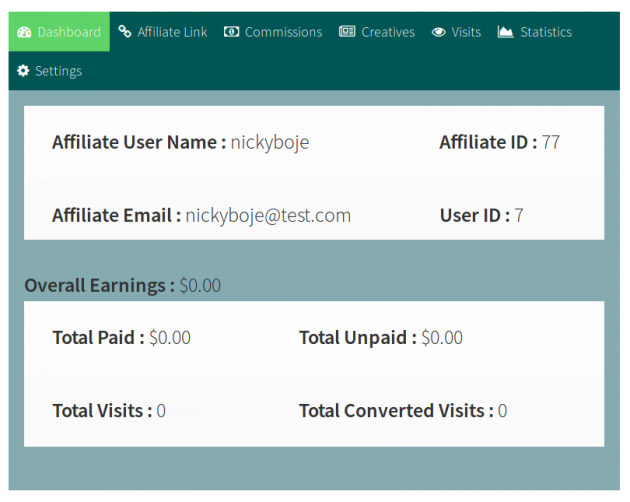Click the Total Paid $0.00 value
This screenshot has height=502, width=630.
pyautogui.click(x=170, y=338)
